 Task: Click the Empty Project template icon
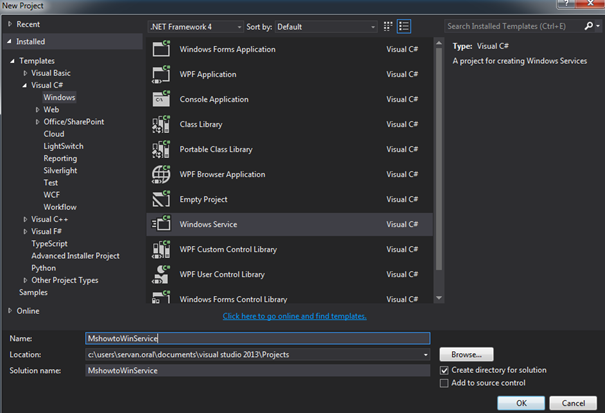(161, 199)
